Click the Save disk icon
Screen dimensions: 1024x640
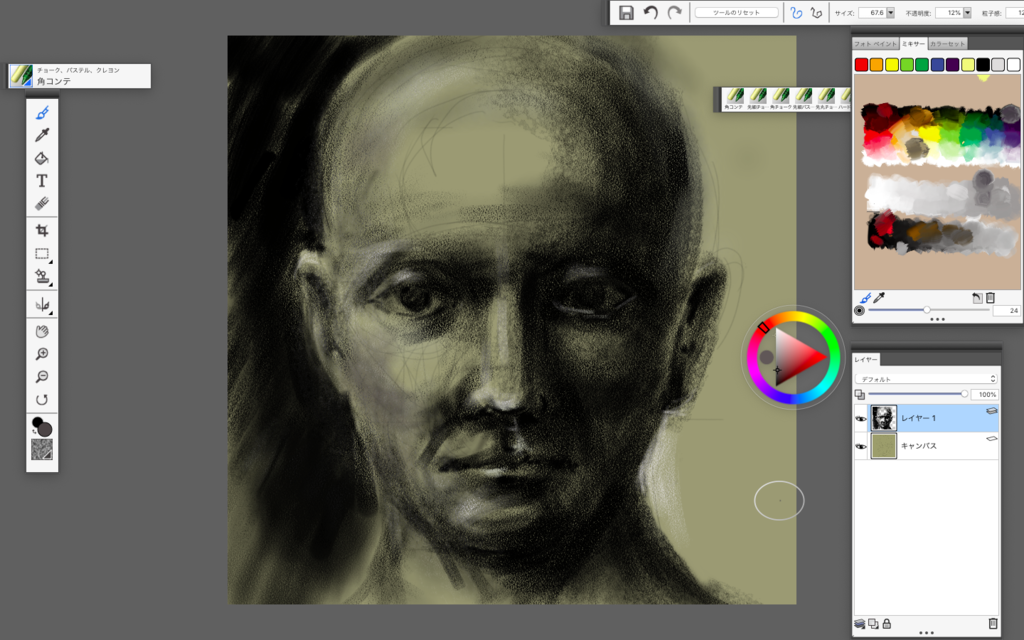[x=626, y=12]
